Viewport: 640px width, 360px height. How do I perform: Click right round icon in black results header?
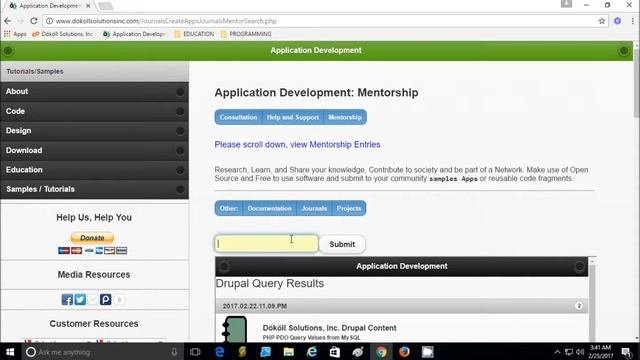click(x=579, y=267)
